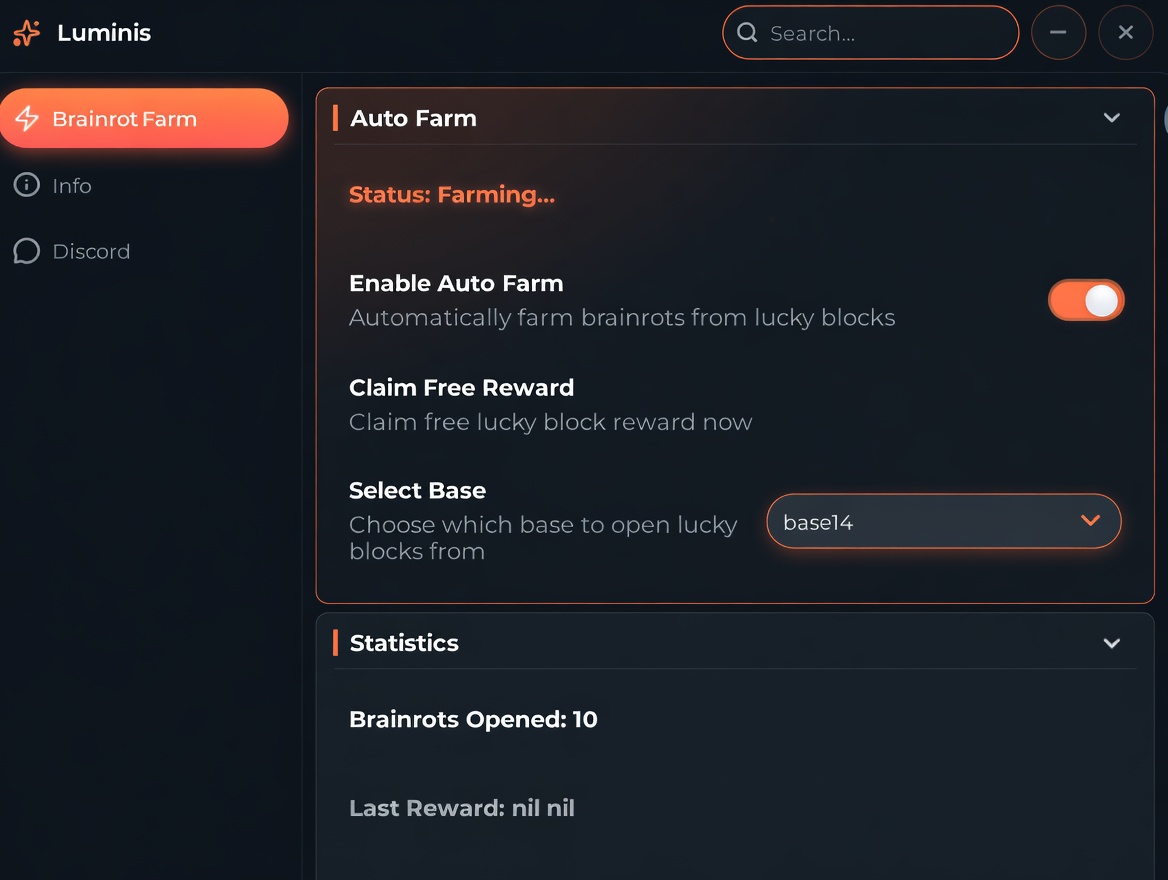Collapse the Auto Farm section chevron
1168x880 pixels.
coord(1111,118)
